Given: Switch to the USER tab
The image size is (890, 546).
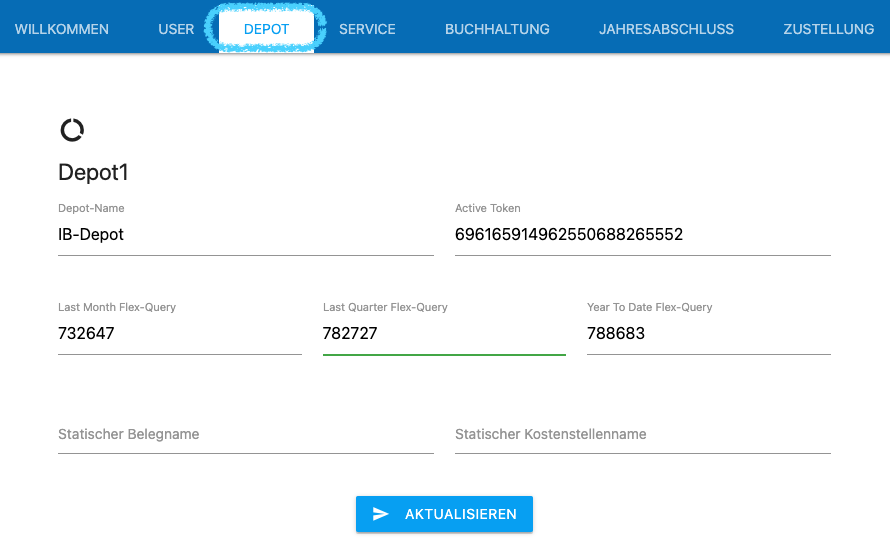Looking at the screenshot, I should pyautogui.click(x=176, y=29).
